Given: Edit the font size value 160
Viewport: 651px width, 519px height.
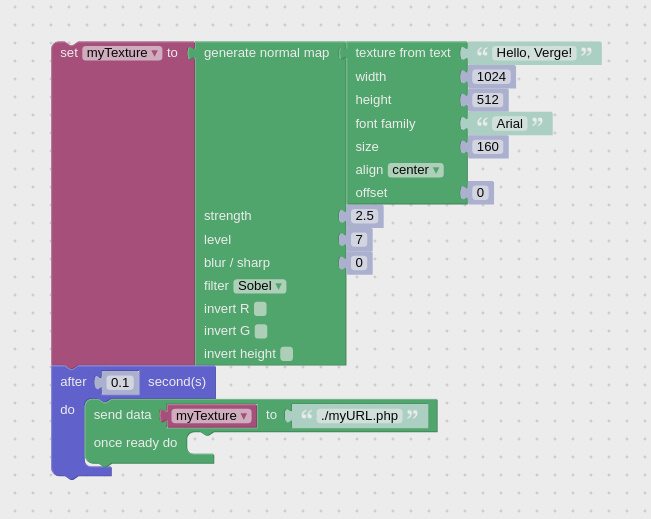Looking at the screenshot, I should click(487, 147).
